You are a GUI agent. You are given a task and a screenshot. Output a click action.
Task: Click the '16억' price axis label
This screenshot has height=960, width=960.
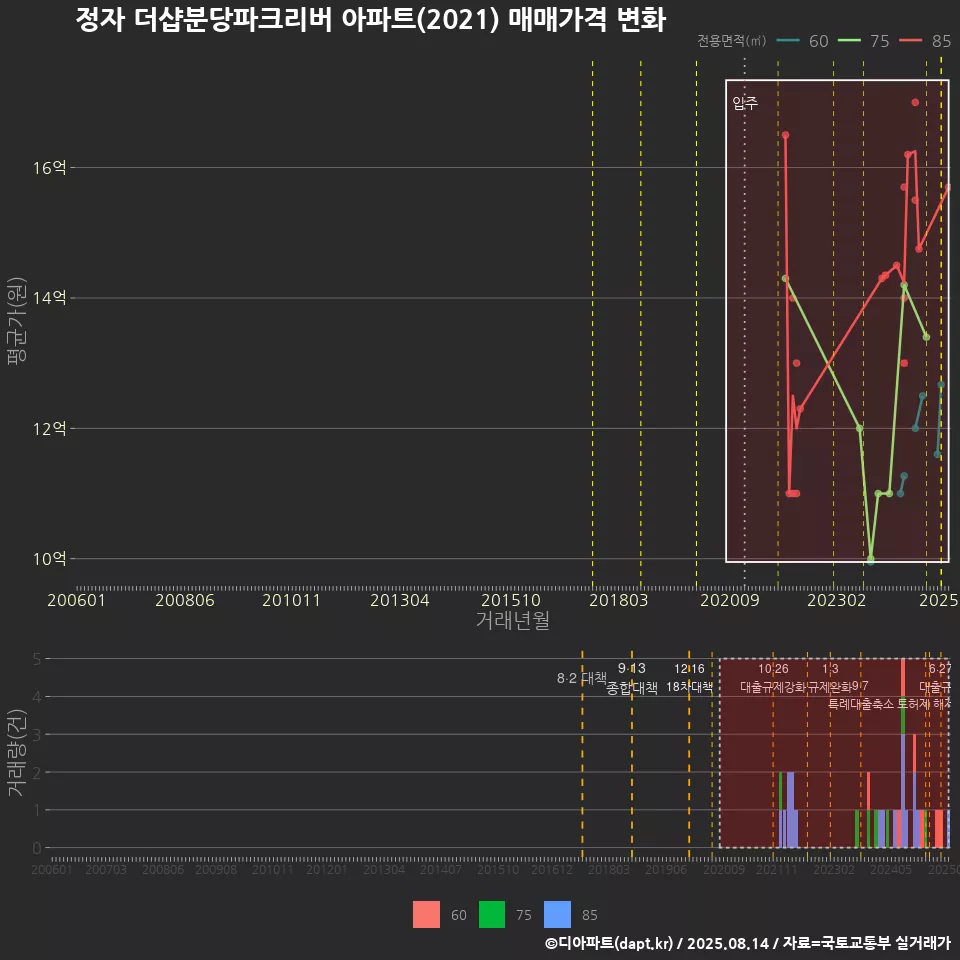click(x=49, y=168)
